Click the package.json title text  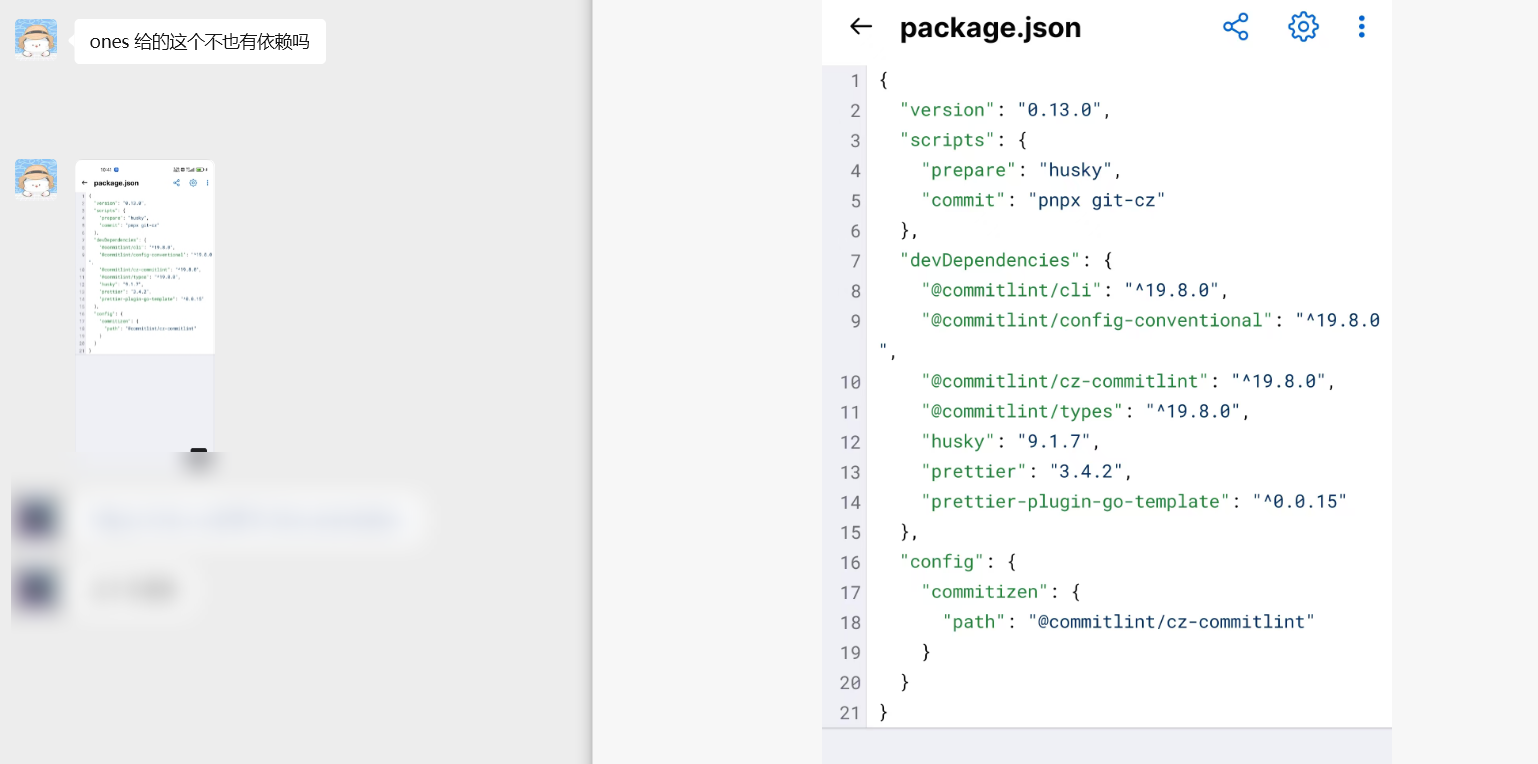pos(990,28)
